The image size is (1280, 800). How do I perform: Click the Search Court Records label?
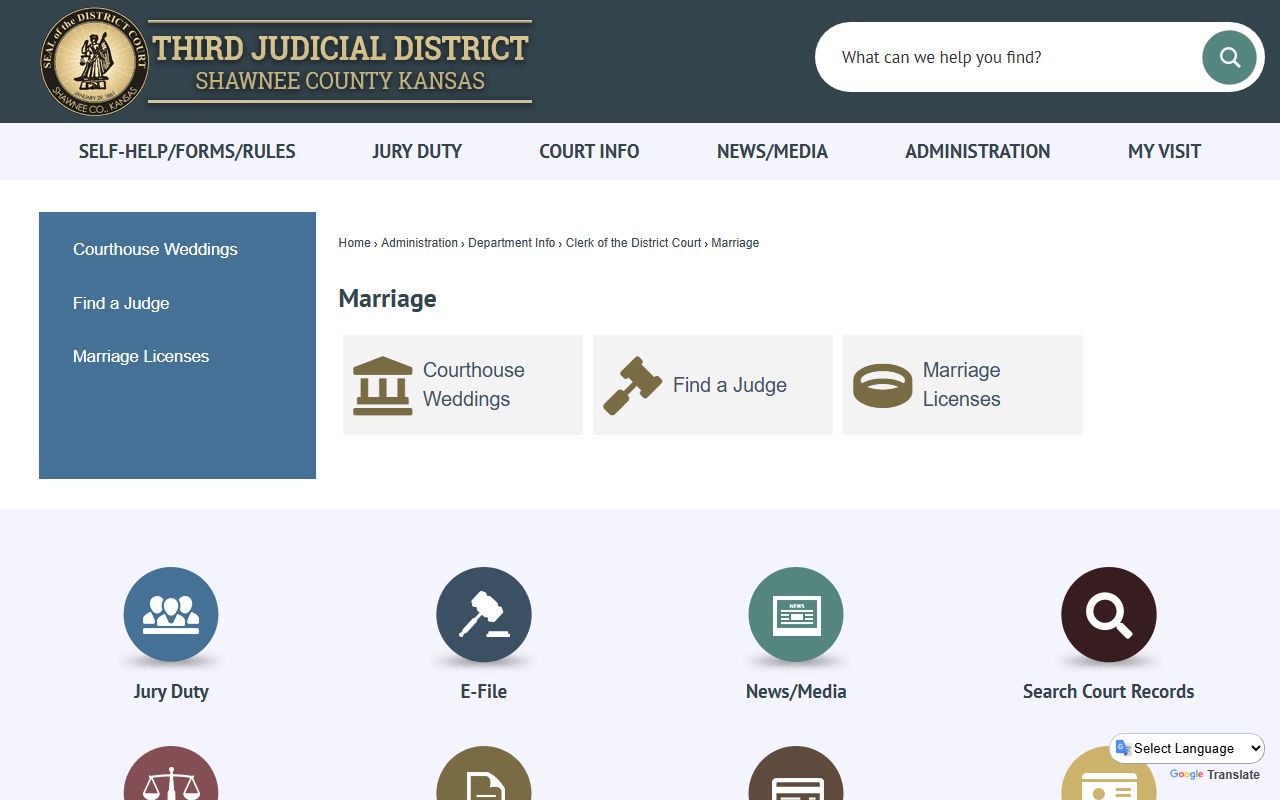1109,691
